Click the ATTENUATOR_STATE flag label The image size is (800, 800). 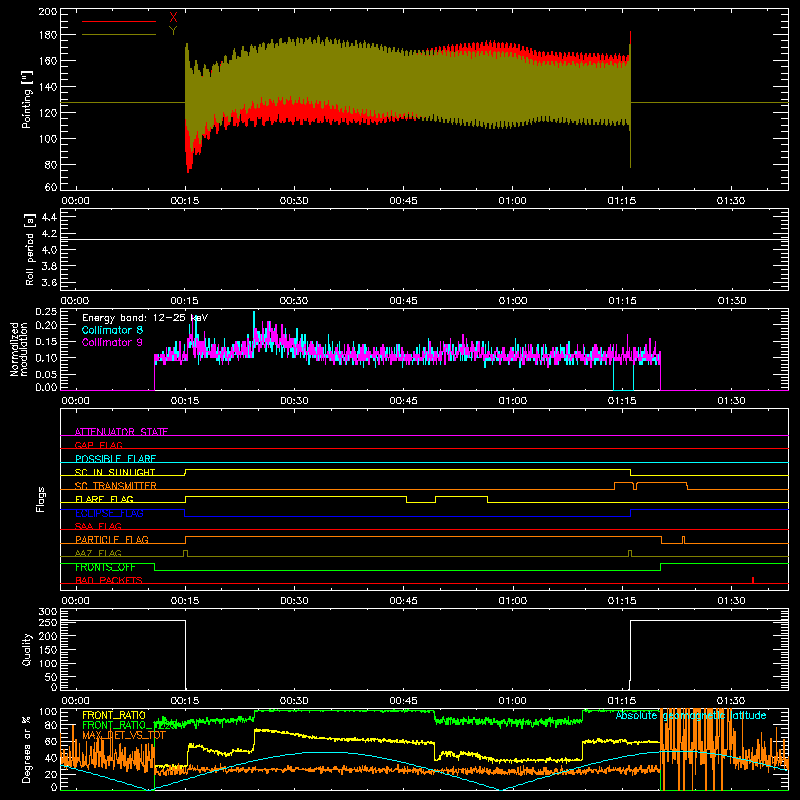point(121,432)
